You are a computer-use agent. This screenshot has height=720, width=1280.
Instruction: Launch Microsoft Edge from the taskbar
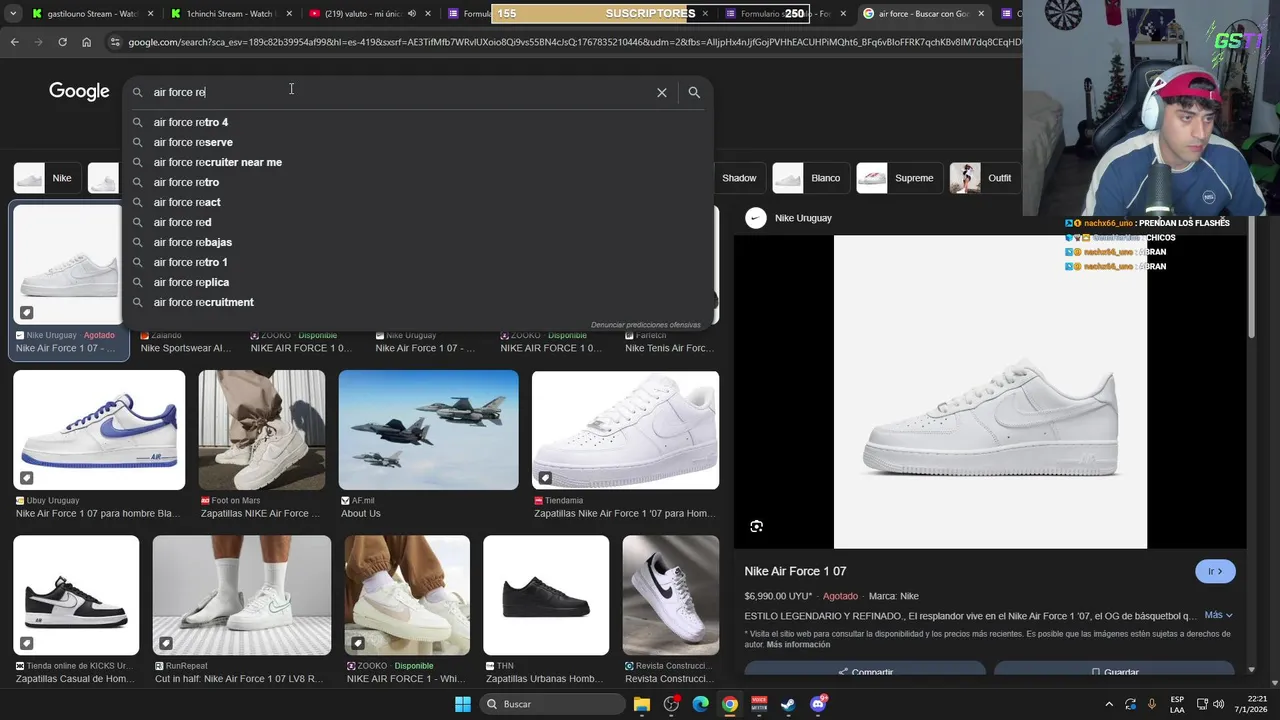700,704
